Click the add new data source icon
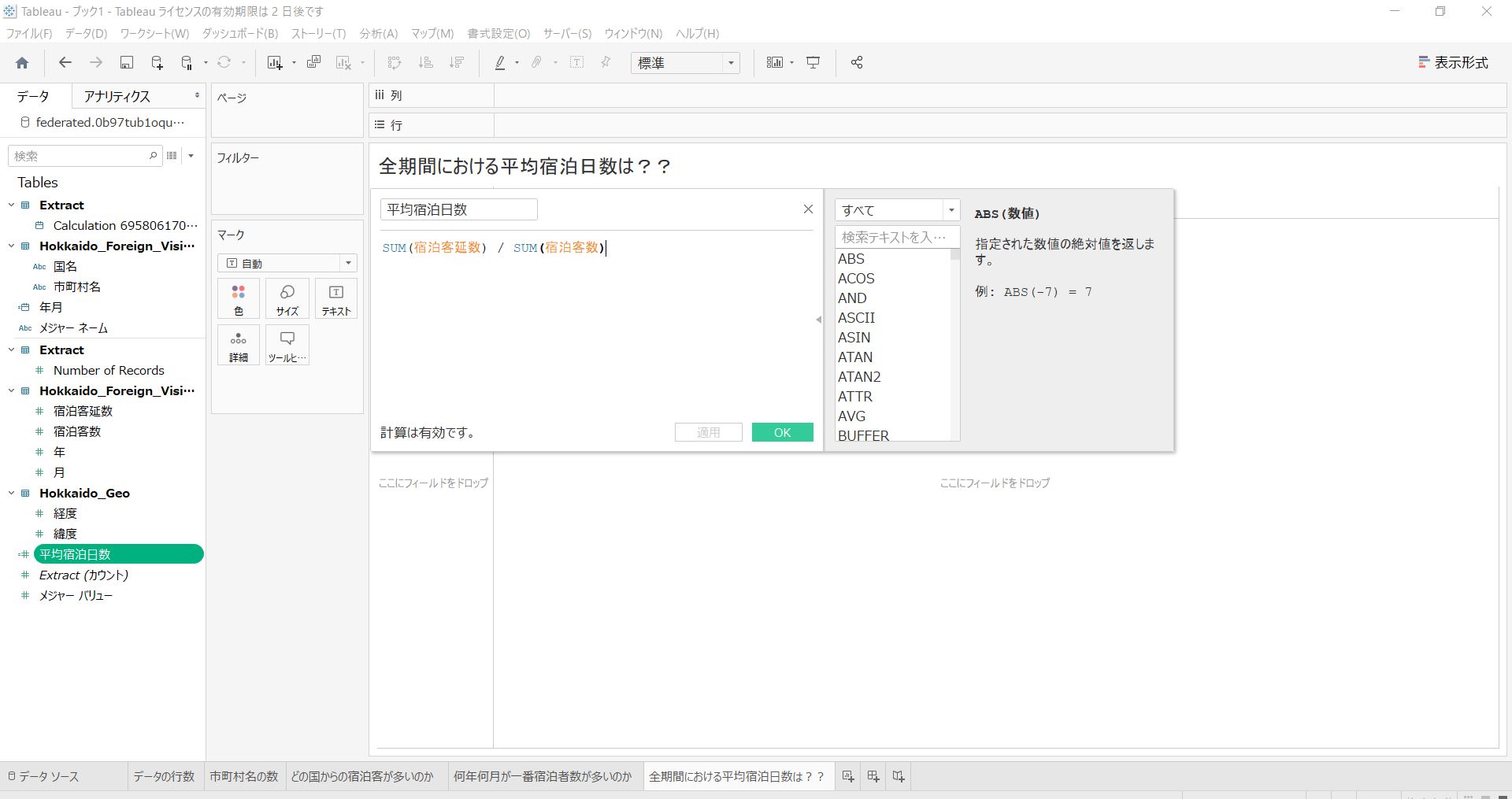The image size is (1512, 799). (157, 63)
